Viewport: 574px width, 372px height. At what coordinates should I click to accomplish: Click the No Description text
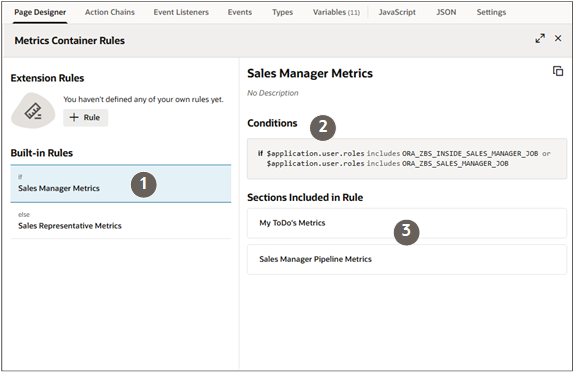(273, 93)
